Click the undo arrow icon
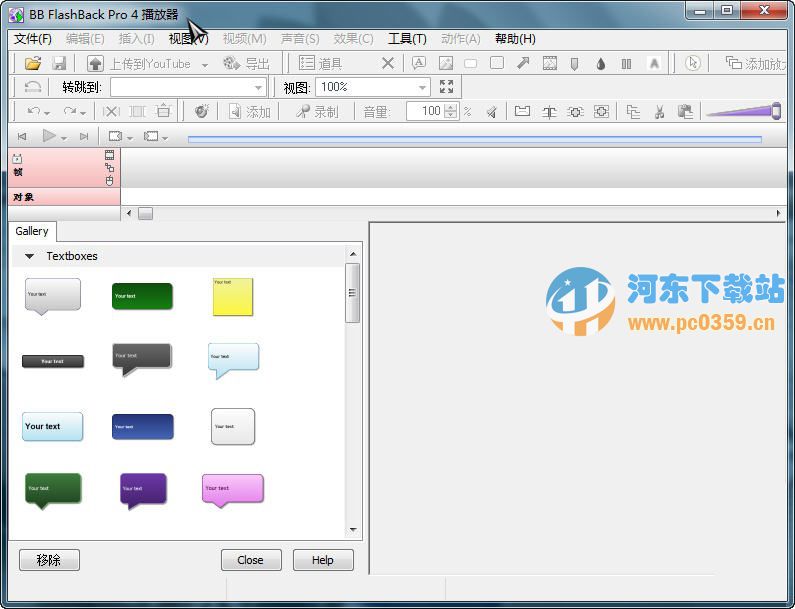This screenshot has width=795, height=609. tap(33, 111)
